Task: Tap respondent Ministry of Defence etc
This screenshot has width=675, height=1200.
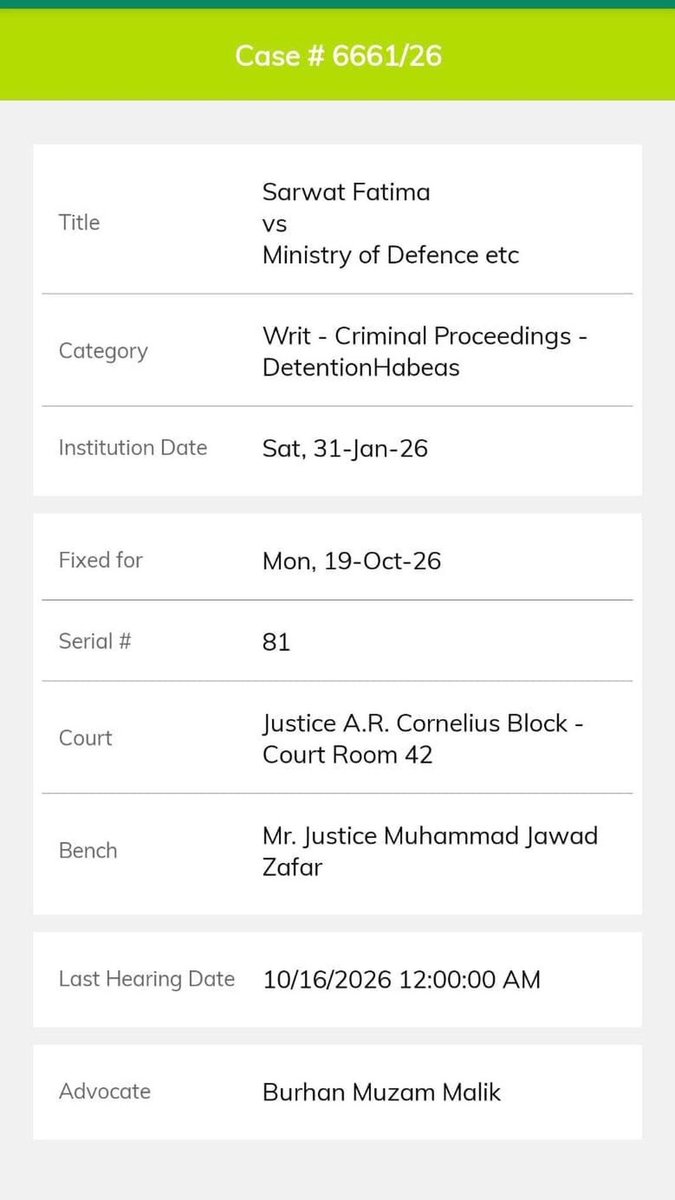Action: click(391, 255)
